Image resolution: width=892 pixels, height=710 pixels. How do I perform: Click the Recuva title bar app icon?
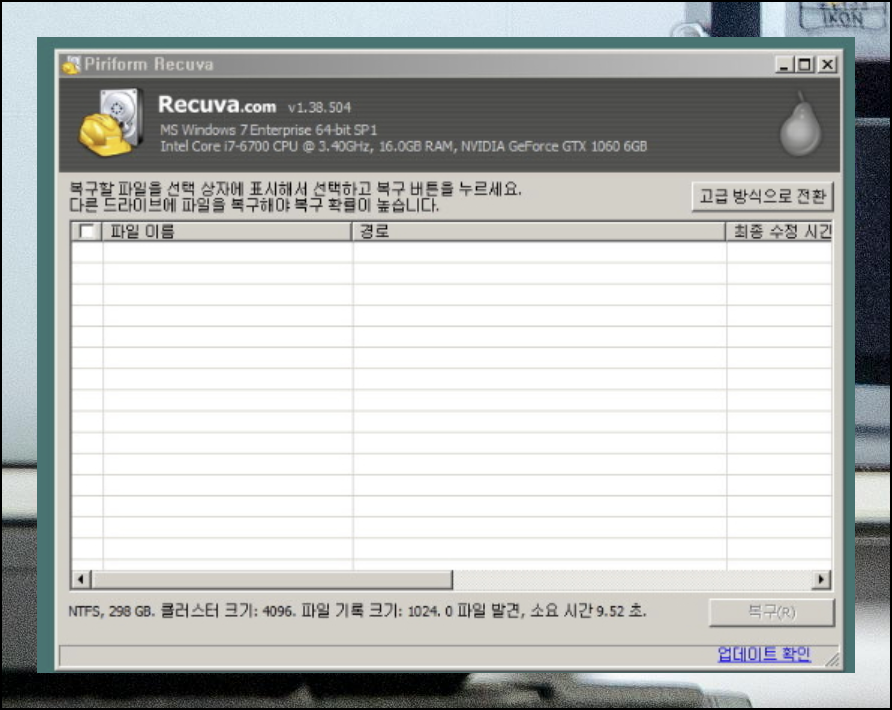click(71, 65)
